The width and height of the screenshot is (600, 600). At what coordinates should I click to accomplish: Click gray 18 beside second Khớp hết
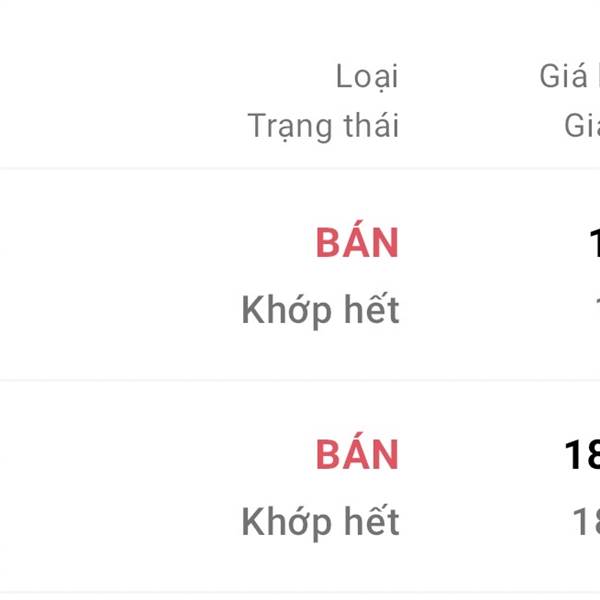[585, 522]
